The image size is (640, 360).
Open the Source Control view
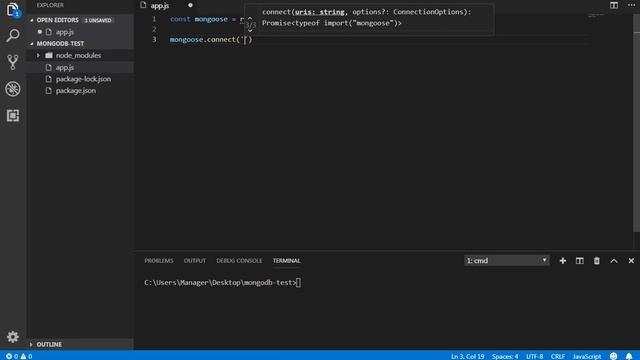[13, 62]
